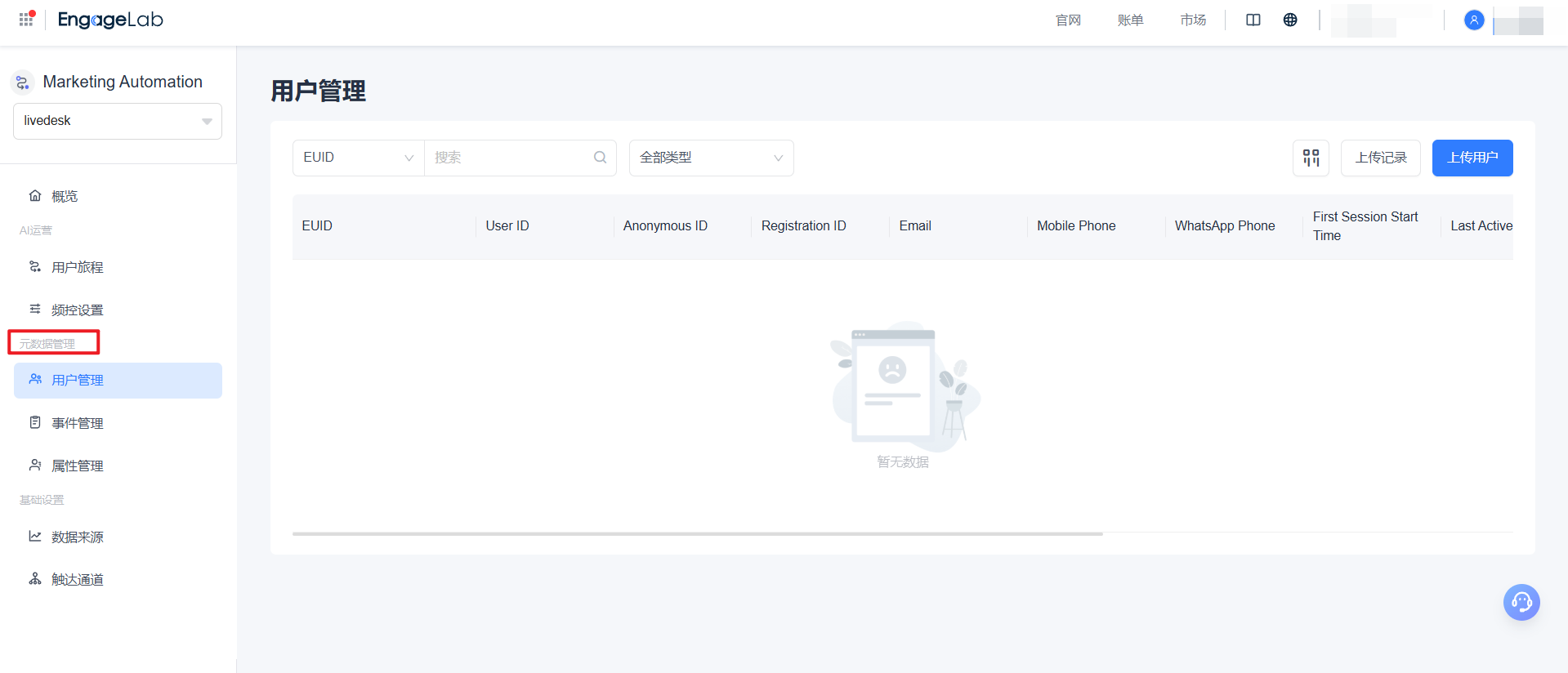Click the 触达通道 channel icon
Screen dimensions: 1568x673
(35, 578)
